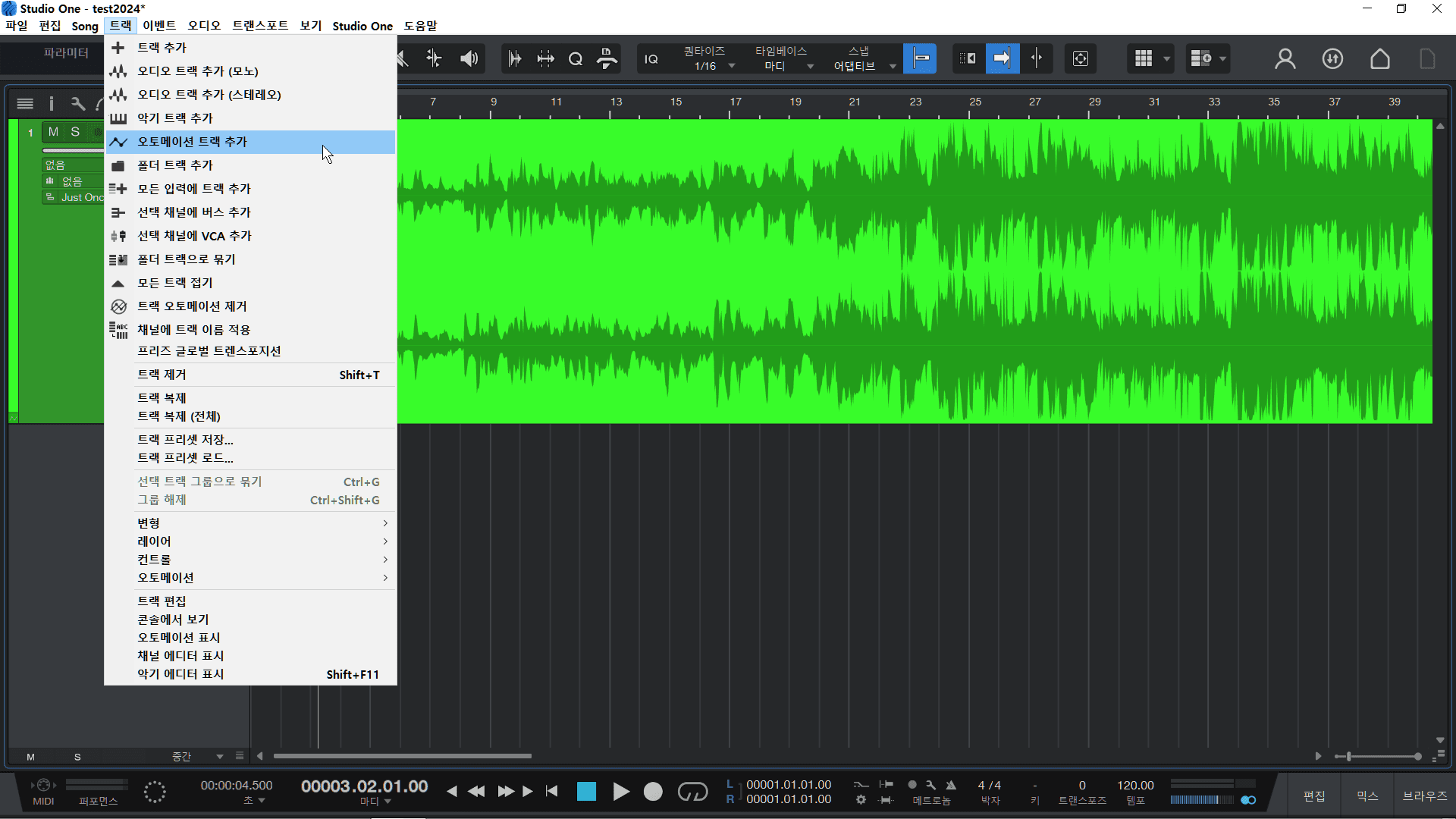1456x819 pixels.
Task: Click the user profile icon at top right
Action: [x=1285, y=58]
